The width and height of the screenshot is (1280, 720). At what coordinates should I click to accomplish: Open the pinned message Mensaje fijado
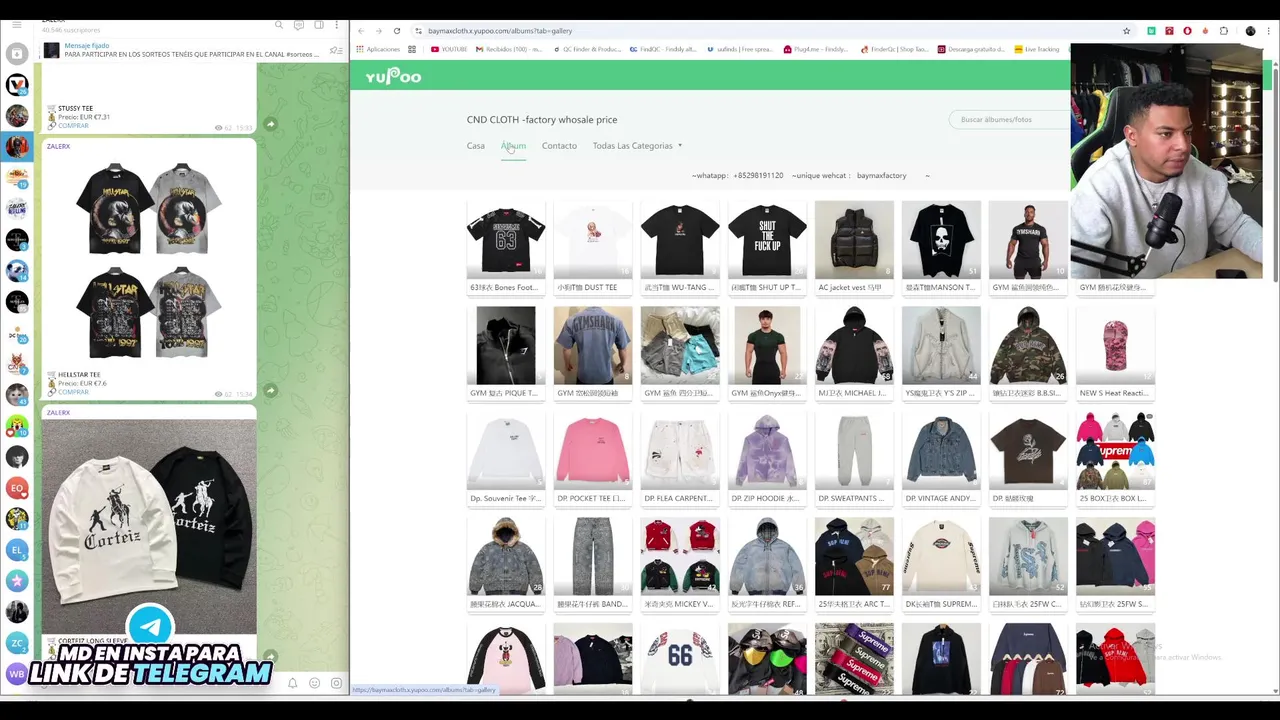click(x=190, y=50)
